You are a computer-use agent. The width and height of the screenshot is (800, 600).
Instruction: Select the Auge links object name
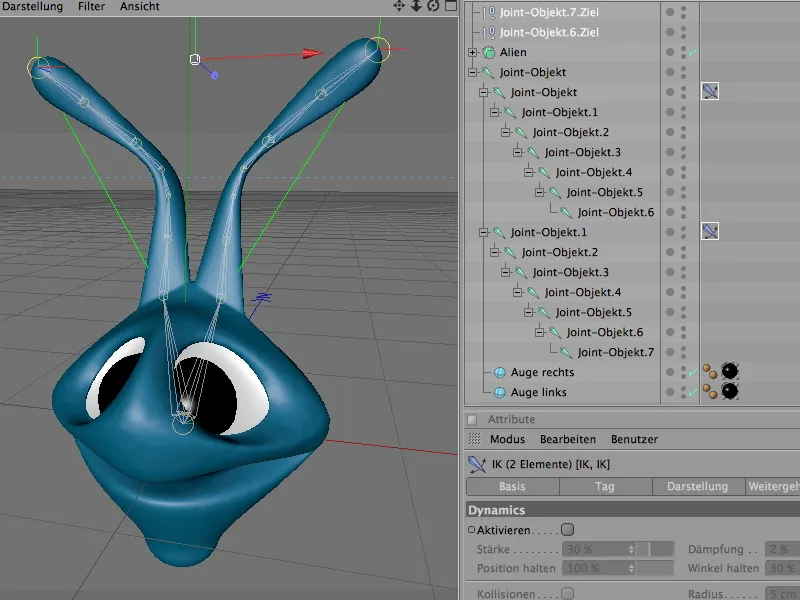pos(538,392)
